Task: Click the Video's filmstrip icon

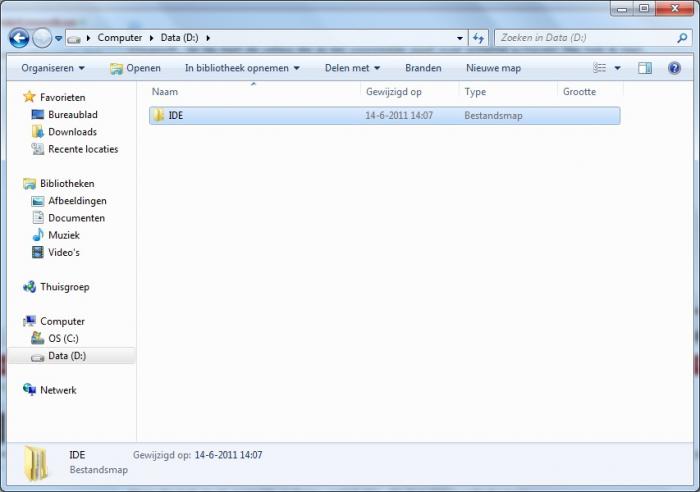Action: [38, 252]
